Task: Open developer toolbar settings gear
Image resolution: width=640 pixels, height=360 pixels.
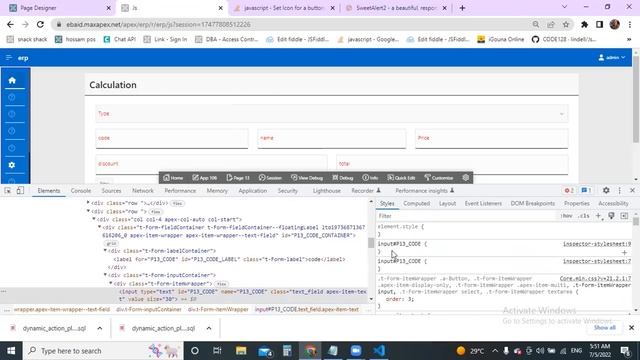Action: 466,178
